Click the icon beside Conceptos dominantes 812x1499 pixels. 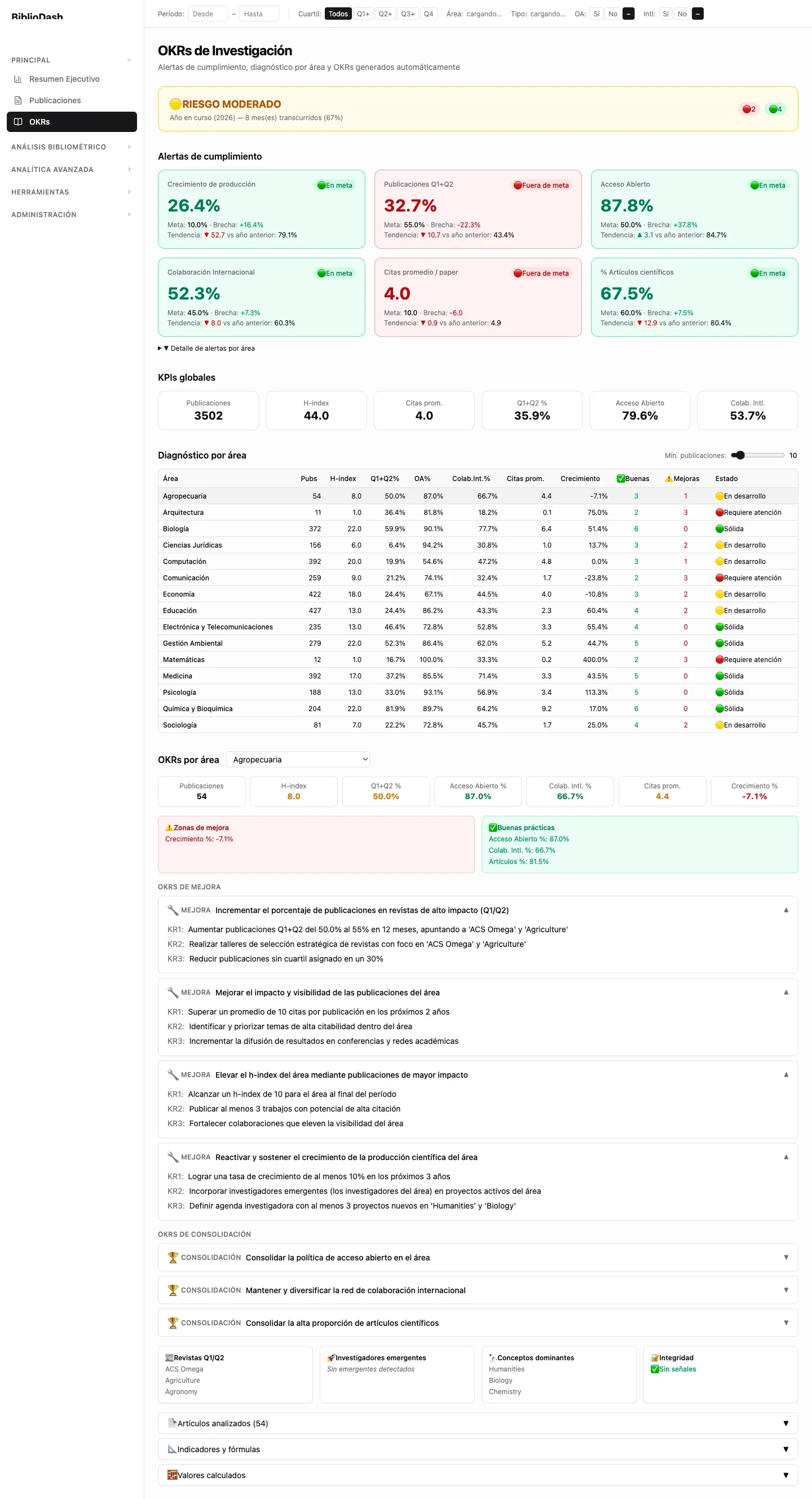493,1357
